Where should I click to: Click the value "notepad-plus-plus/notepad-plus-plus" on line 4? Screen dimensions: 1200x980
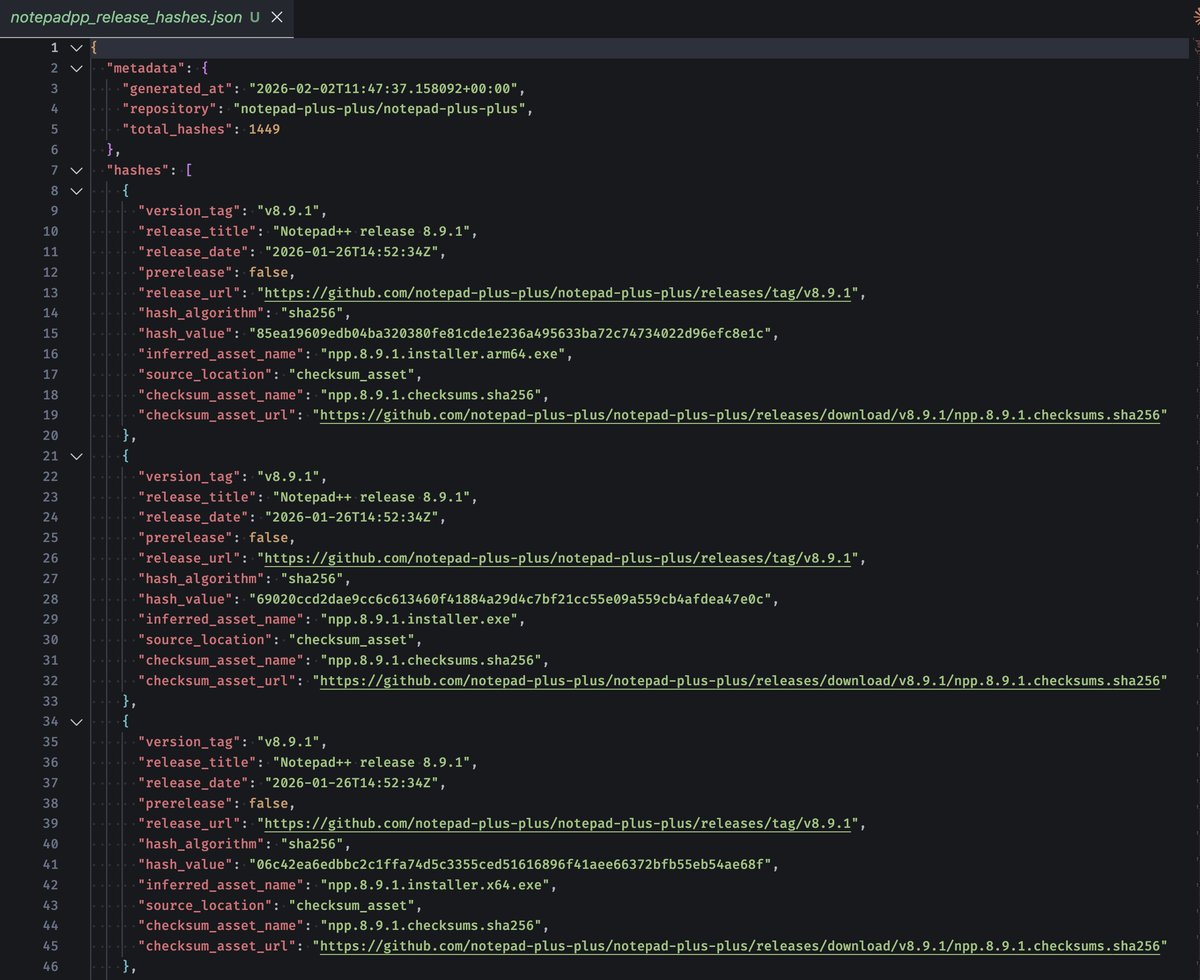[378, 109]
